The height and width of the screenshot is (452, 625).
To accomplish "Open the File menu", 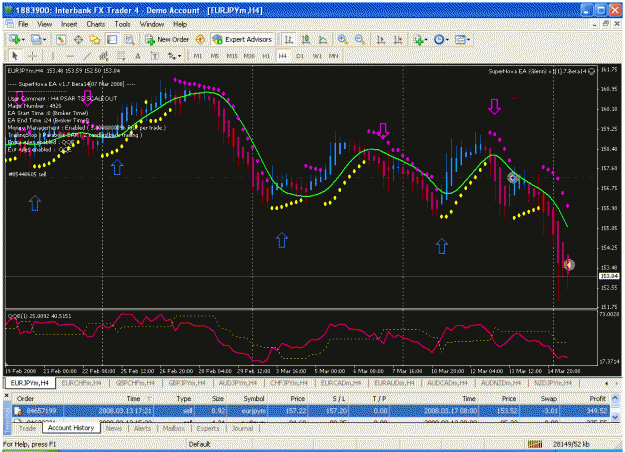I will (23, 24).
